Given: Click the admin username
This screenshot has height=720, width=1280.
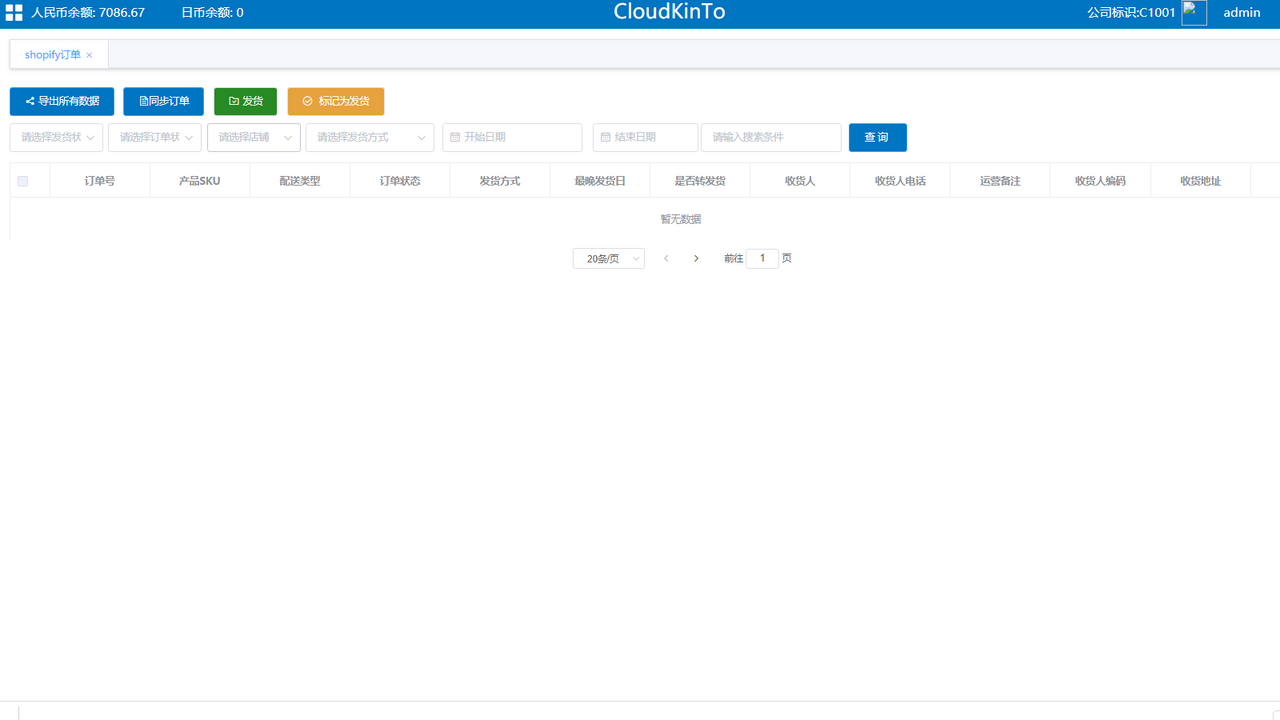Looking at the screenshot, I should coord(1242,13).
